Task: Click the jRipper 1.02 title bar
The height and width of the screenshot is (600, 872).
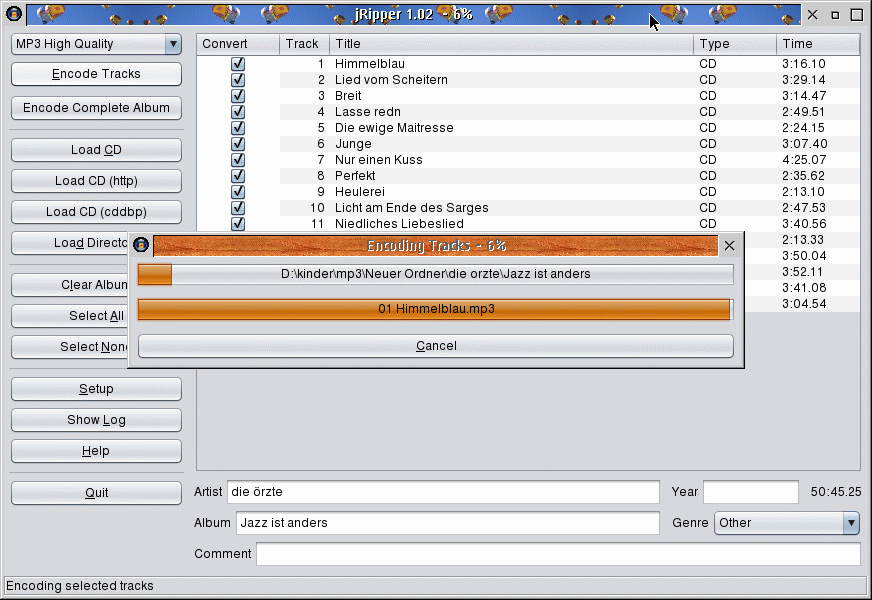Action: coord(414,14)
